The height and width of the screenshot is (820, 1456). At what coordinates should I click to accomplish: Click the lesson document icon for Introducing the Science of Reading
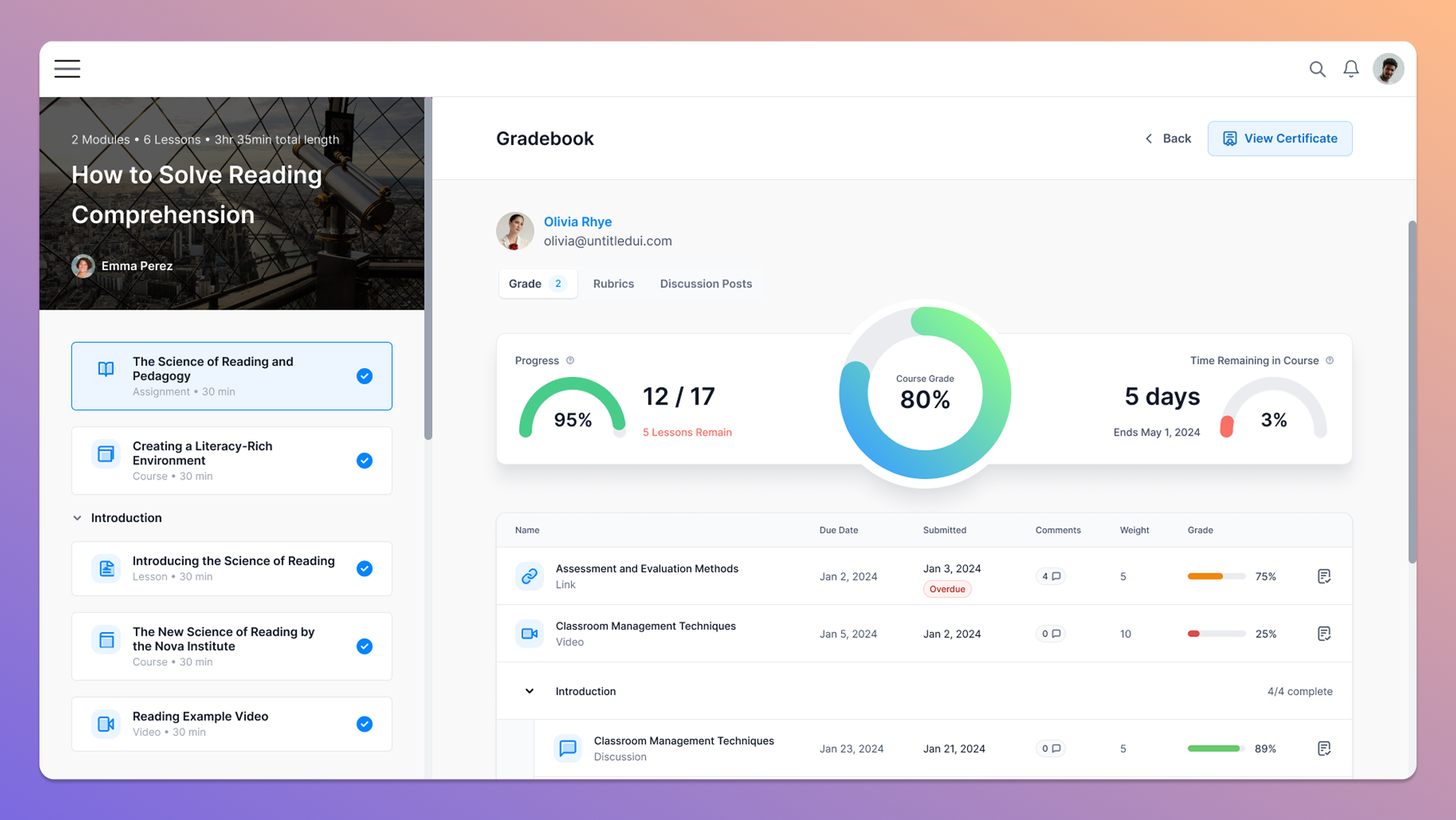(106, 568)
